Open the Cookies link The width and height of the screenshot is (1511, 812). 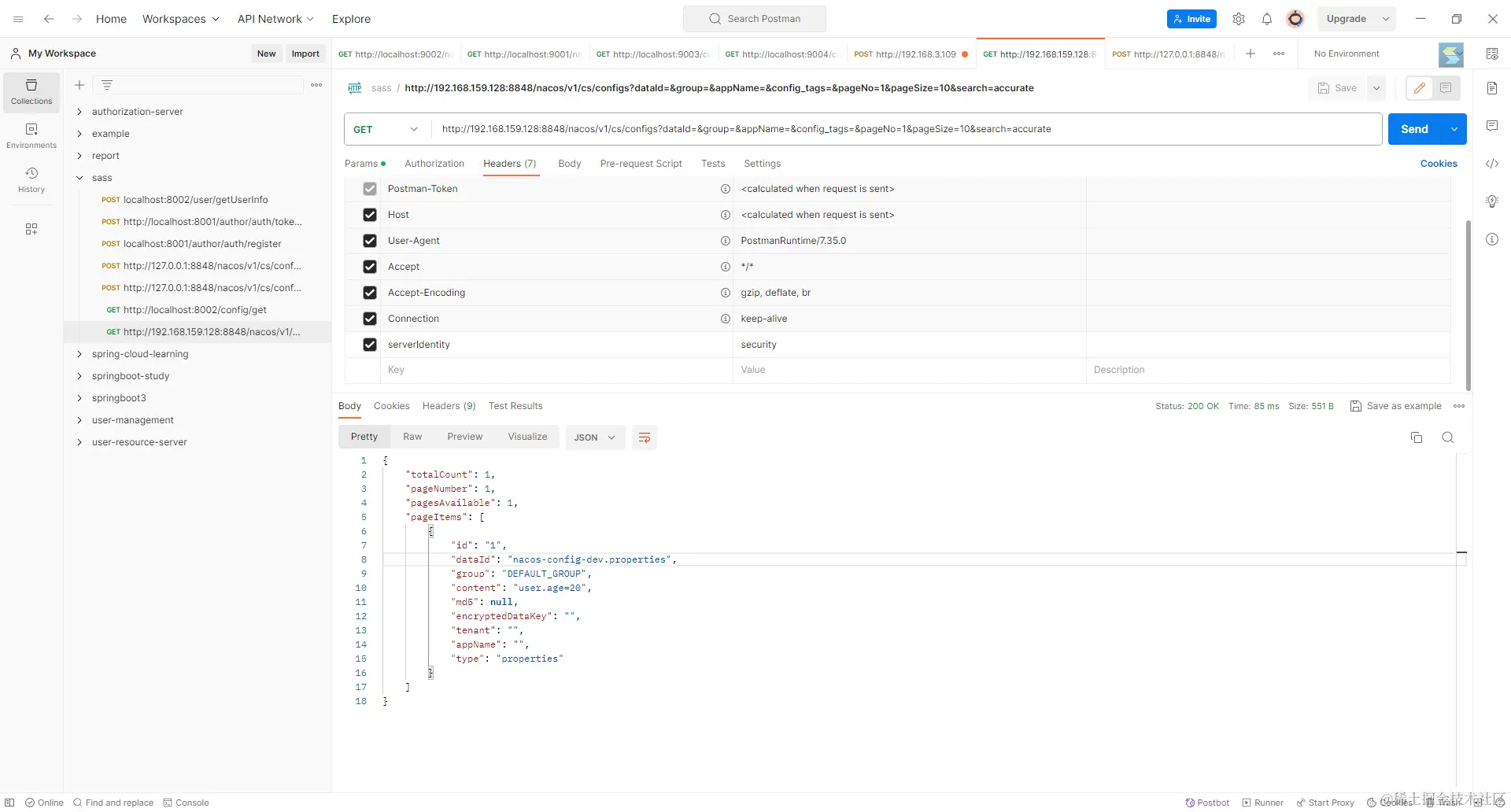click(1439, 164)
